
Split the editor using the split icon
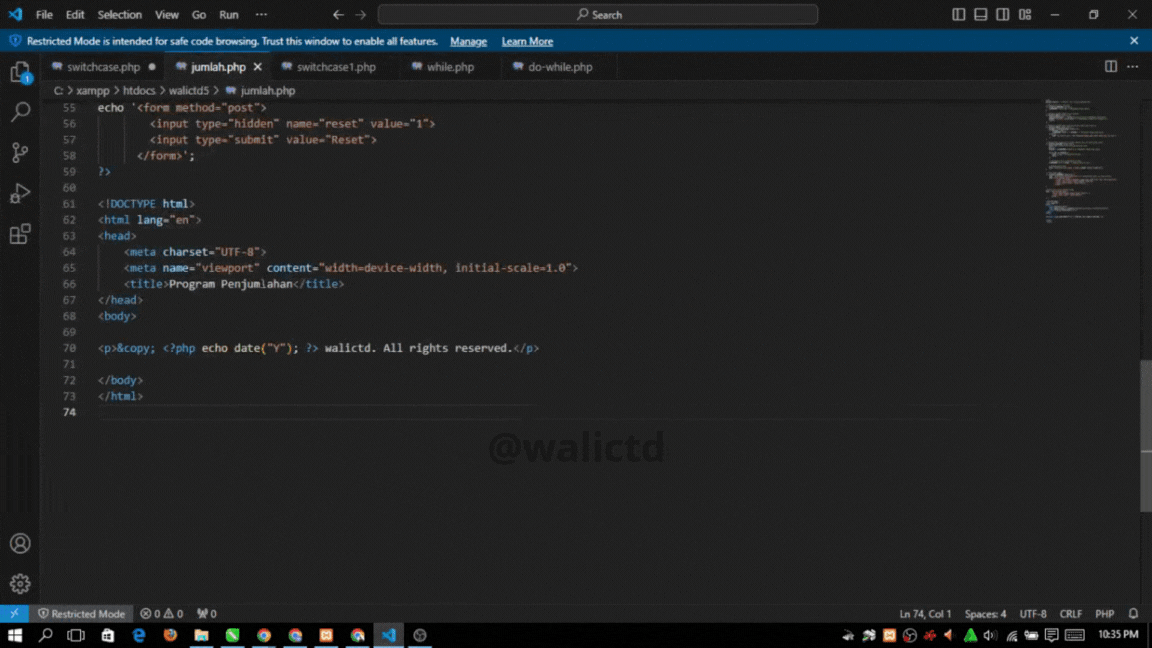[1111, 66]
